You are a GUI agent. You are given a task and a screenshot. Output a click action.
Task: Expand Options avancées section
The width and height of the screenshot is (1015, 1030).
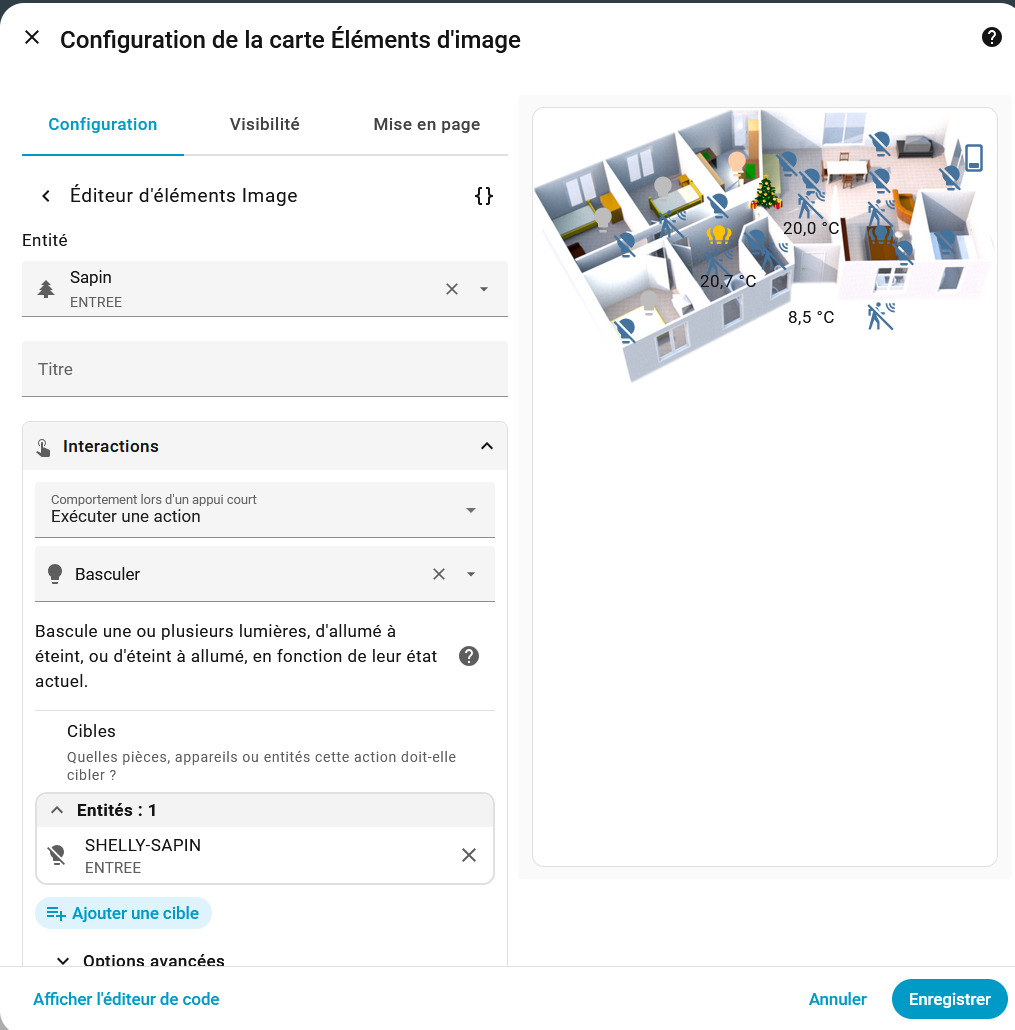[143, 960]
